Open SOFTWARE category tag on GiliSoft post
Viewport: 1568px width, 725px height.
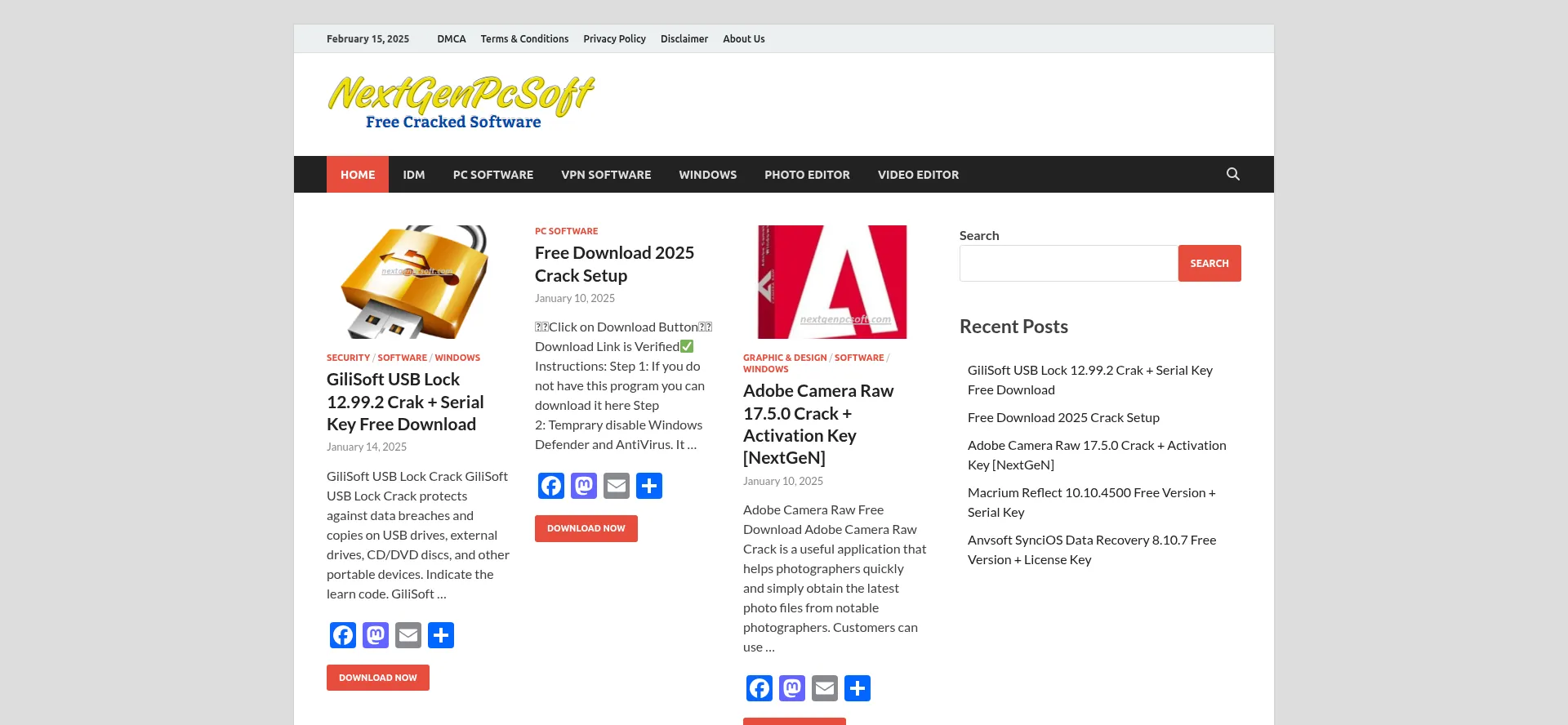402,358
